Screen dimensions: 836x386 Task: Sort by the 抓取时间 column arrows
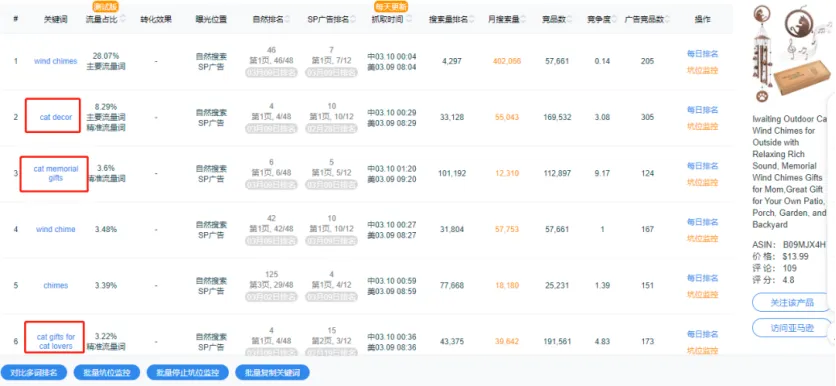pos(409,19)
